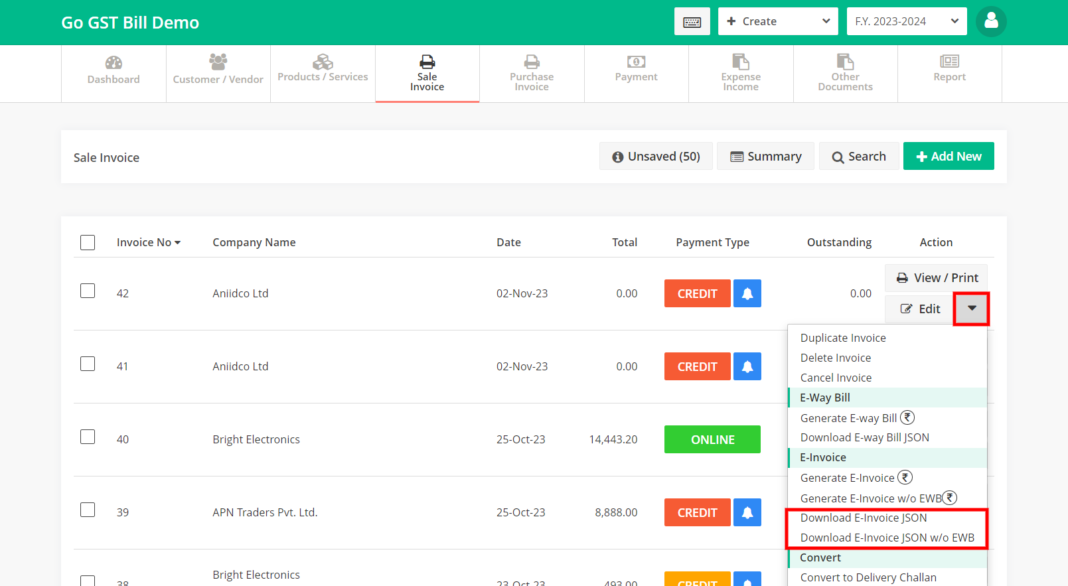Viewport: 1068px width, 586px height.
Task: Click the keyboard shortcuts icon in header
Action: 691,22
